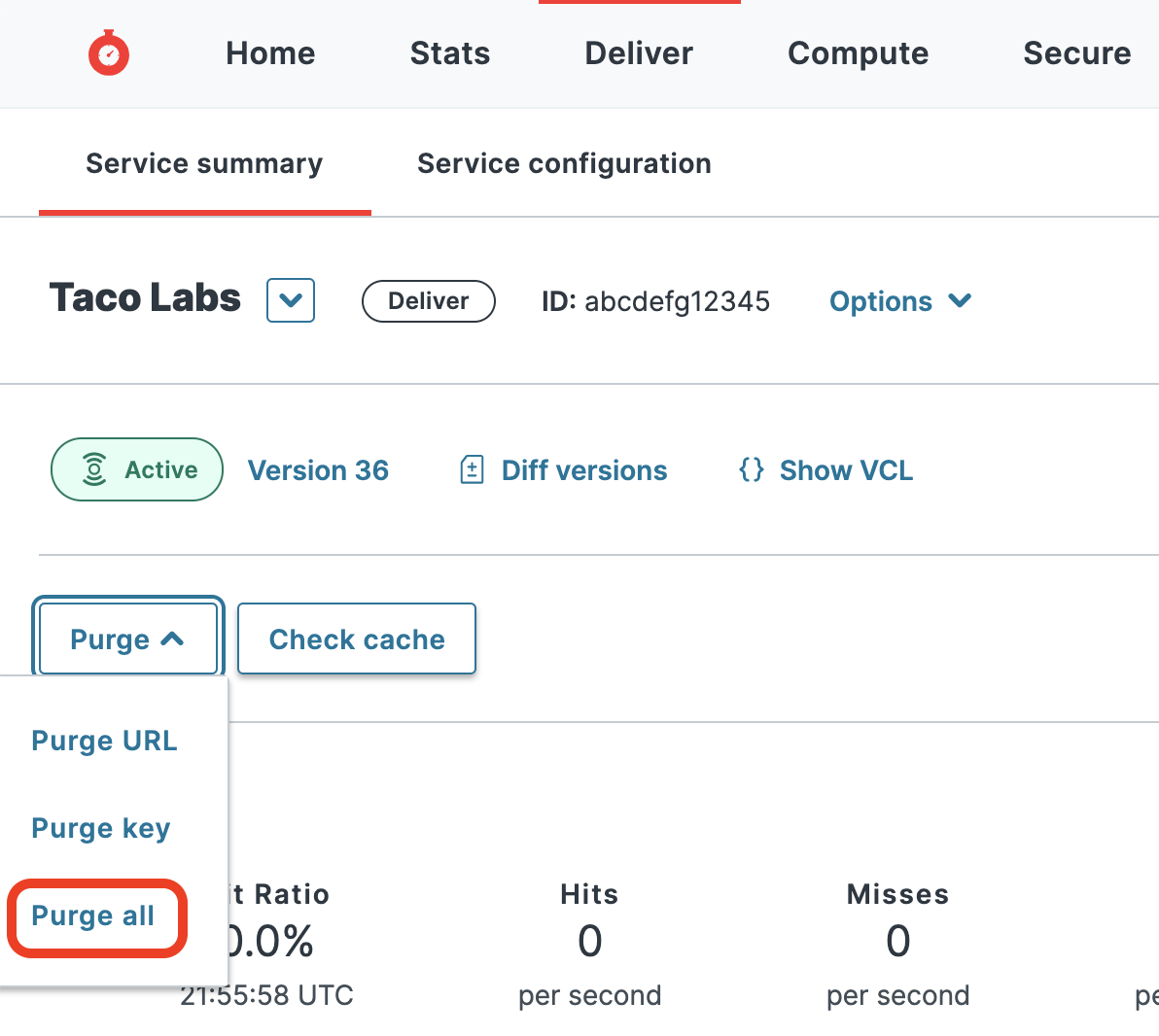
Task: Toggle the Active version status pill
Action: click(136, 469)
